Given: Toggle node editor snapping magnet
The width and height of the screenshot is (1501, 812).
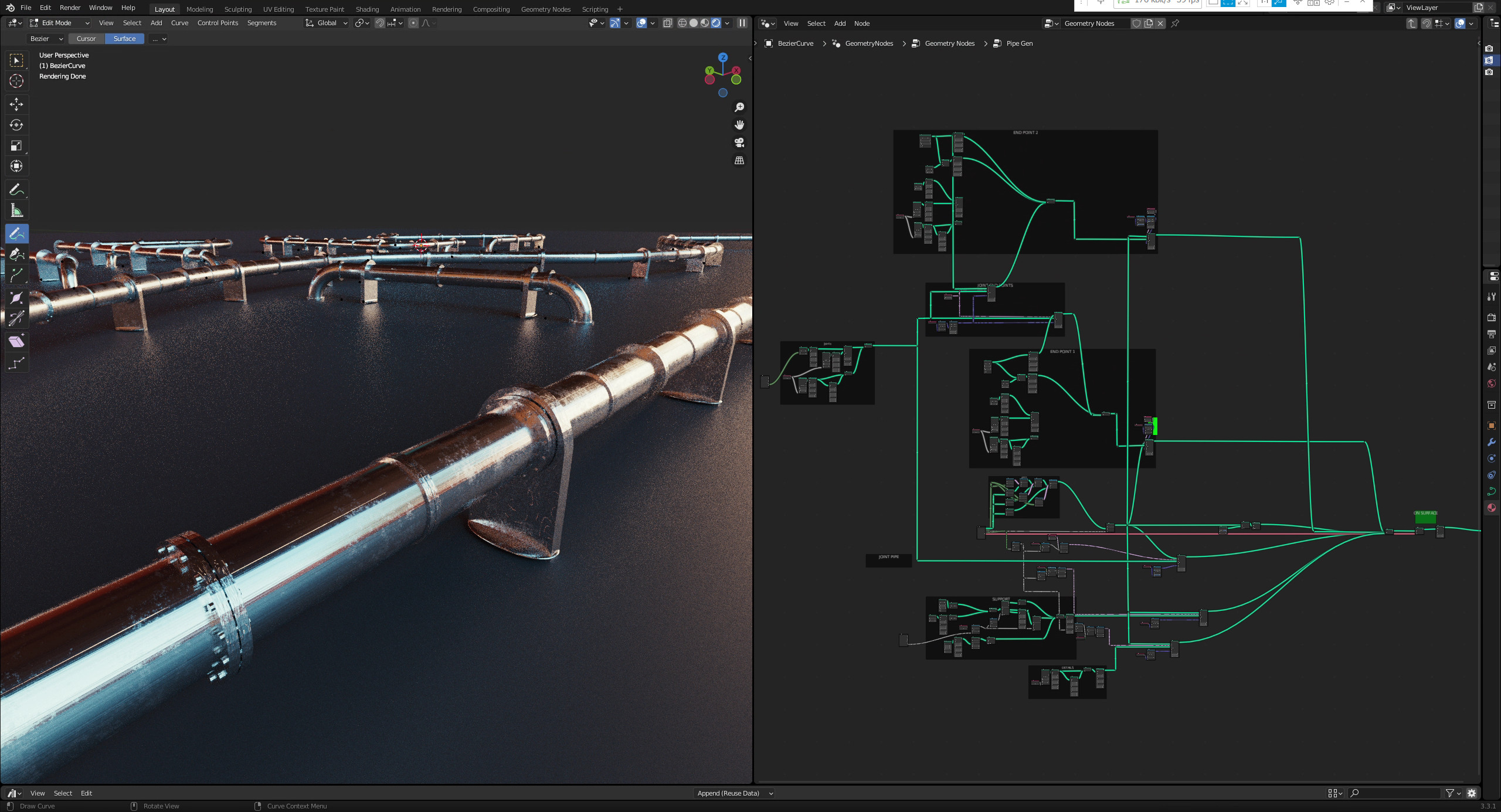Looking at the screenshot, I should (1427, 23).
